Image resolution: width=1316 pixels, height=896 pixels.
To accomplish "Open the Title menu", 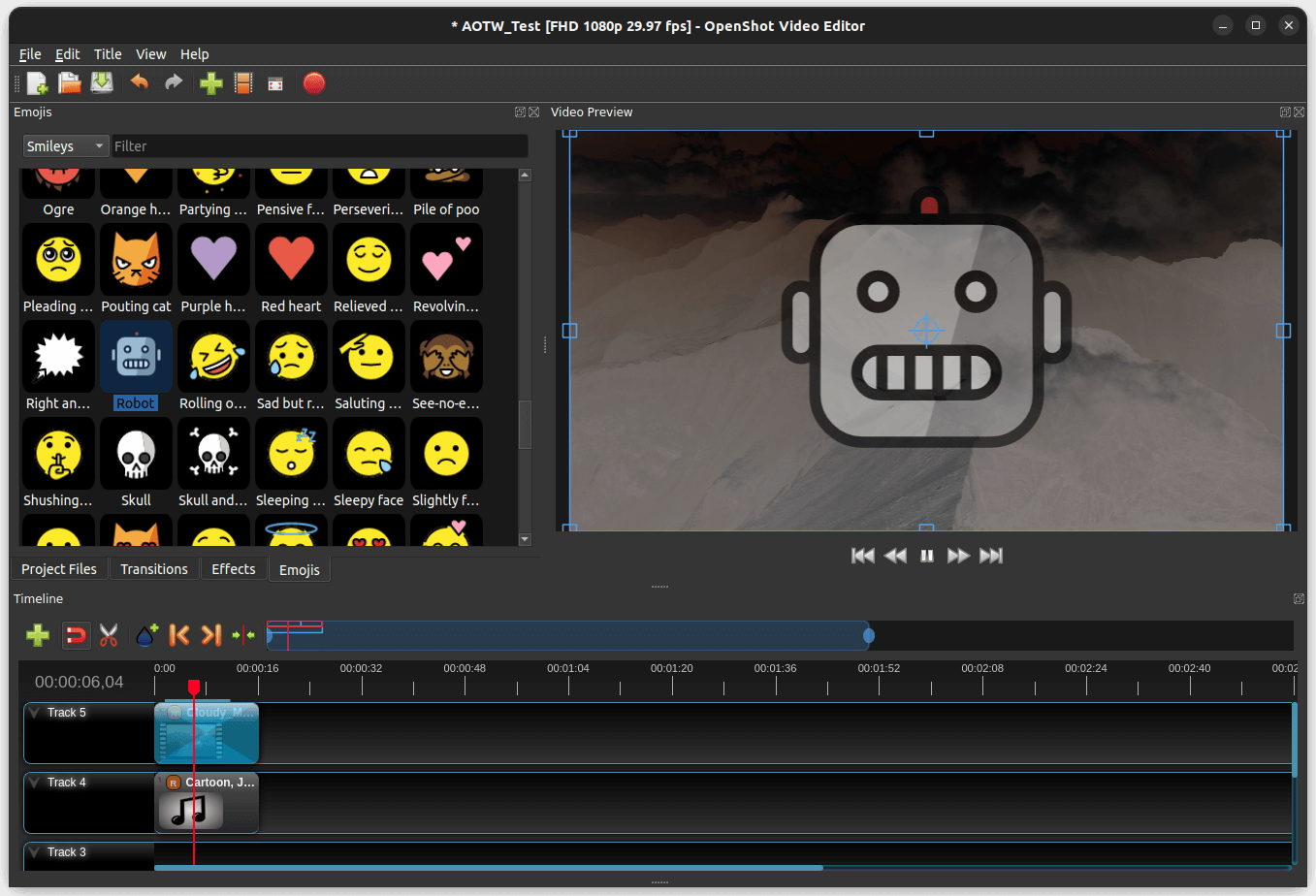I will click(x=107, y=53).
